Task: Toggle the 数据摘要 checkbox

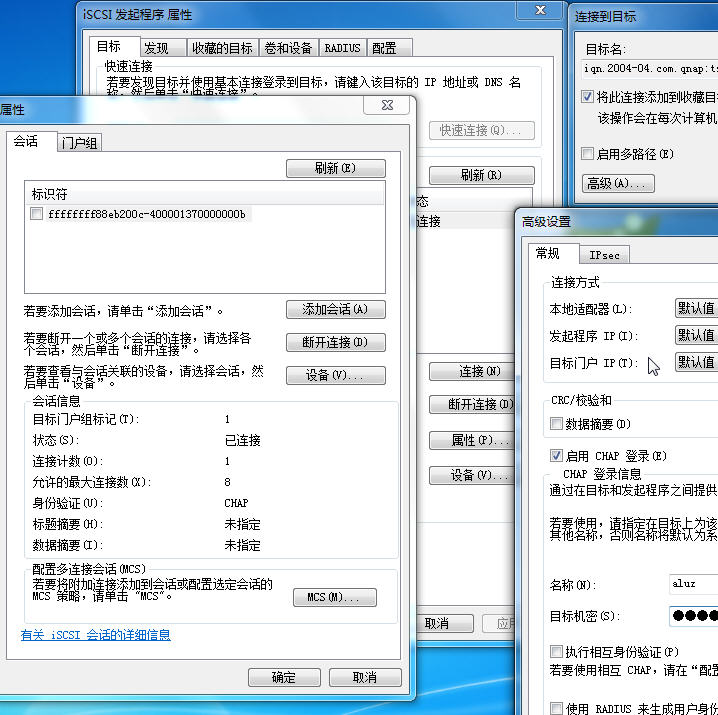Action: (x=557, y=424)
